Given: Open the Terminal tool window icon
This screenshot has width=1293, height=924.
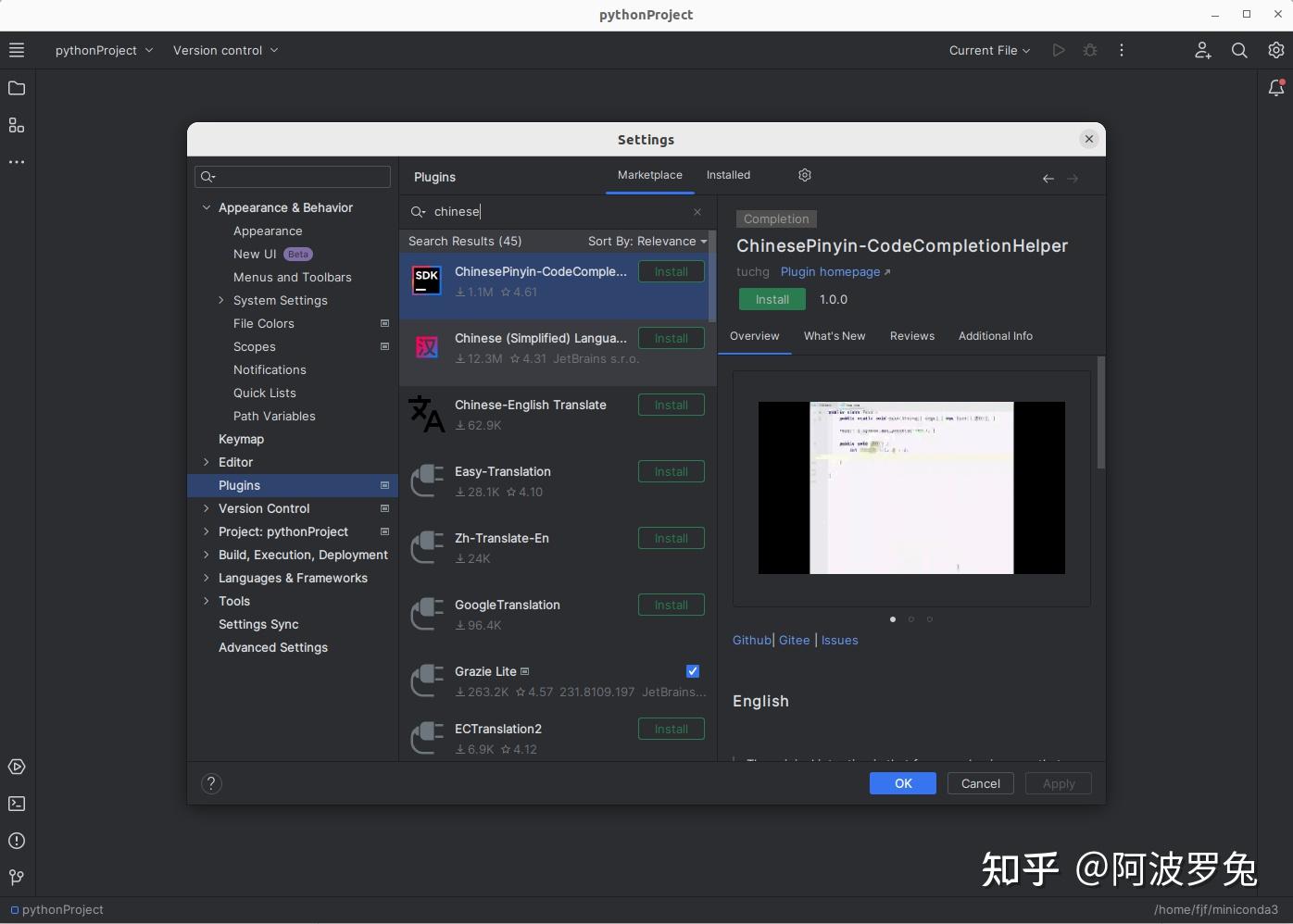Looking at the screenshot, I should point(17,804).
